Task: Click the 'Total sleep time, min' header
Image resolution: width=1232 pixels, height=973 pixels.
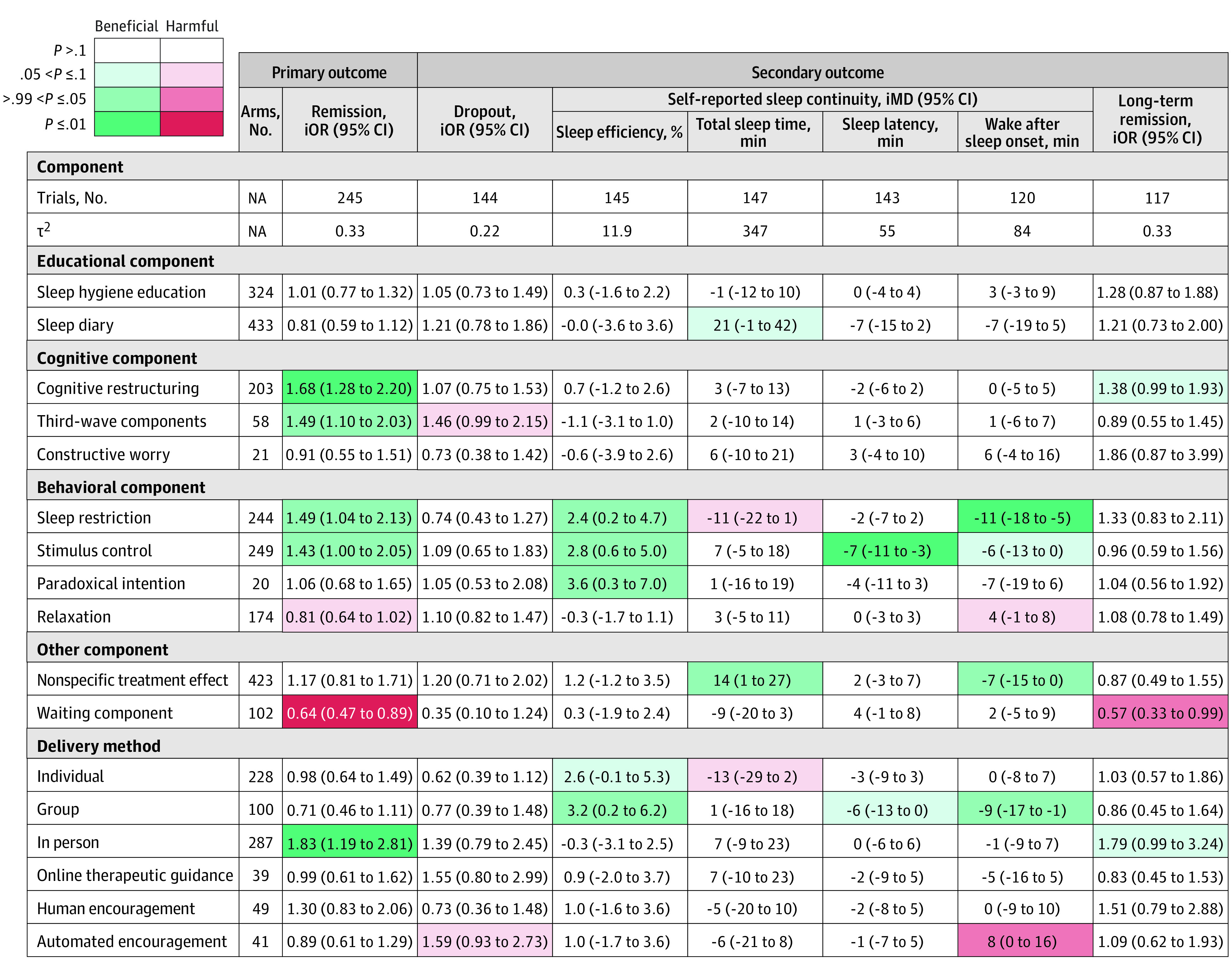Action: pyautogui.click(x=754, y=132)
